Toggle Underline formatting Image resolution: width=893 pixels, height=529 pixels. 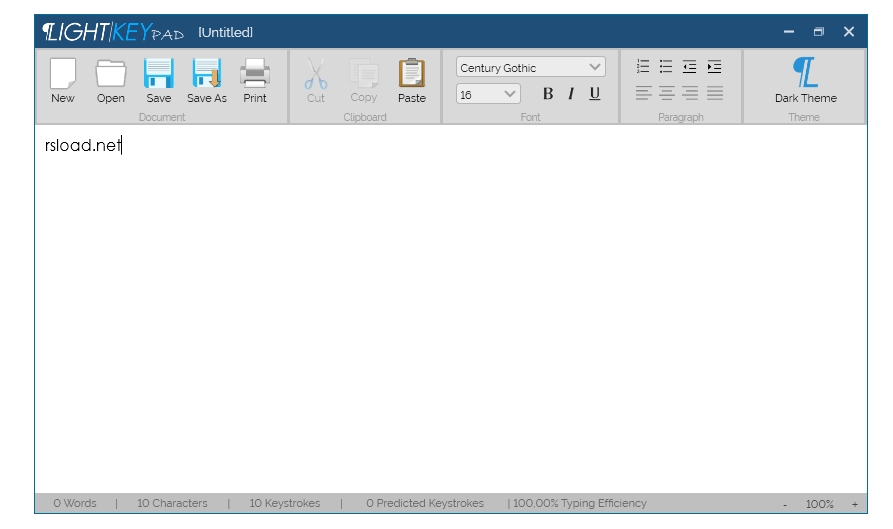point(595,93)
